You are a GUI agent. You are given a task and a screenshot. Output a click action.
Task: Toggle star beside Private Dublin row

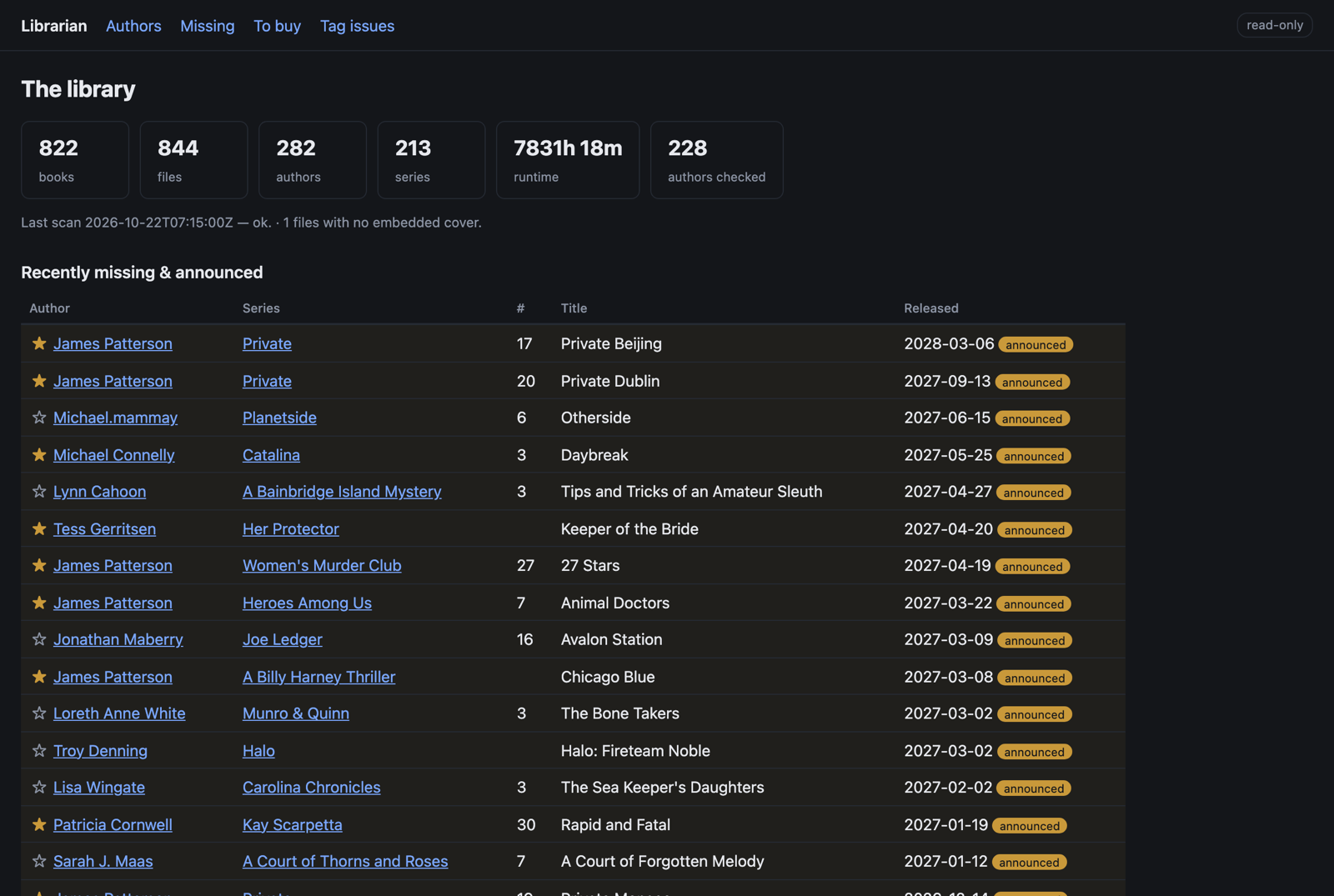pos(39,381)
